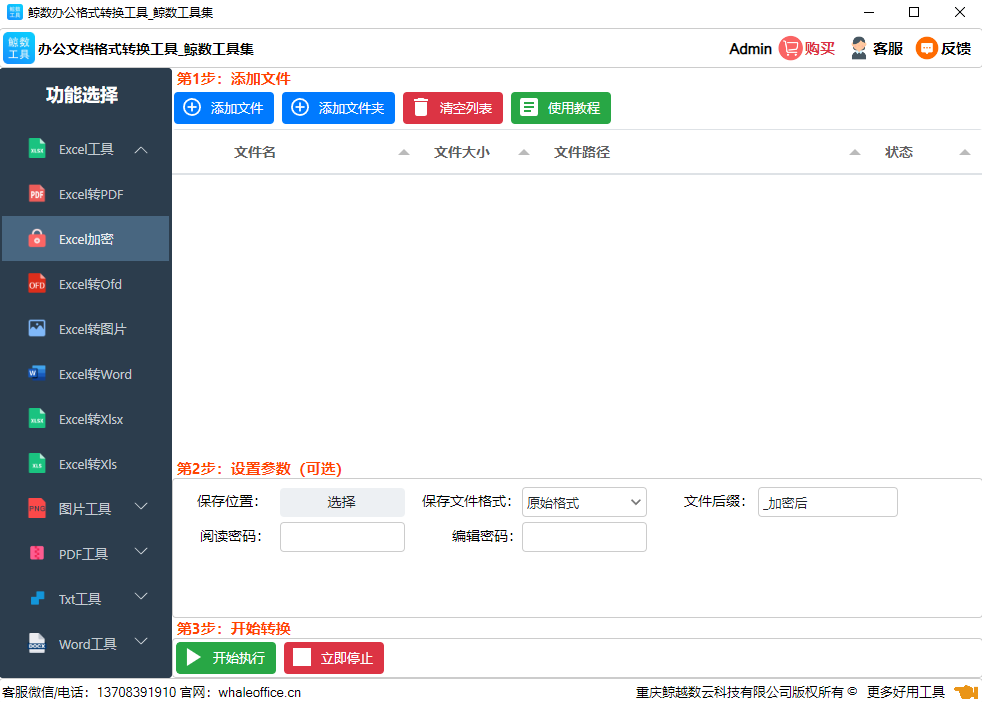
Task: Click the 更多好用工具 link
Action: [906, 692]
